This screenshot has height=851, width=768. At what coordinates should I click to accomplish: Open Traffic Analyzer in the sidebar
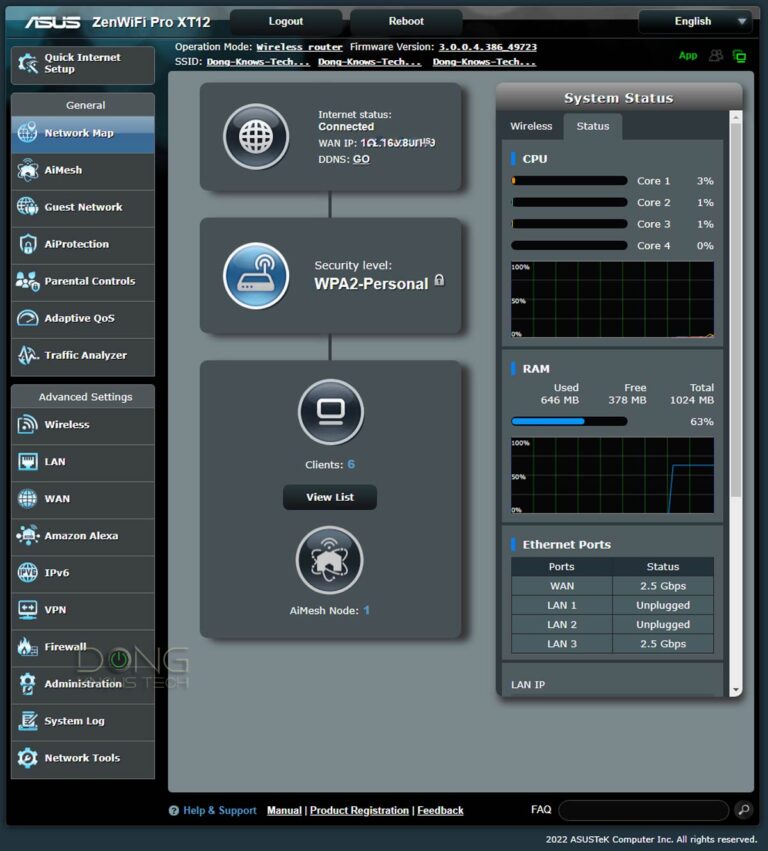pyautogui.click(x=83, y=355)
